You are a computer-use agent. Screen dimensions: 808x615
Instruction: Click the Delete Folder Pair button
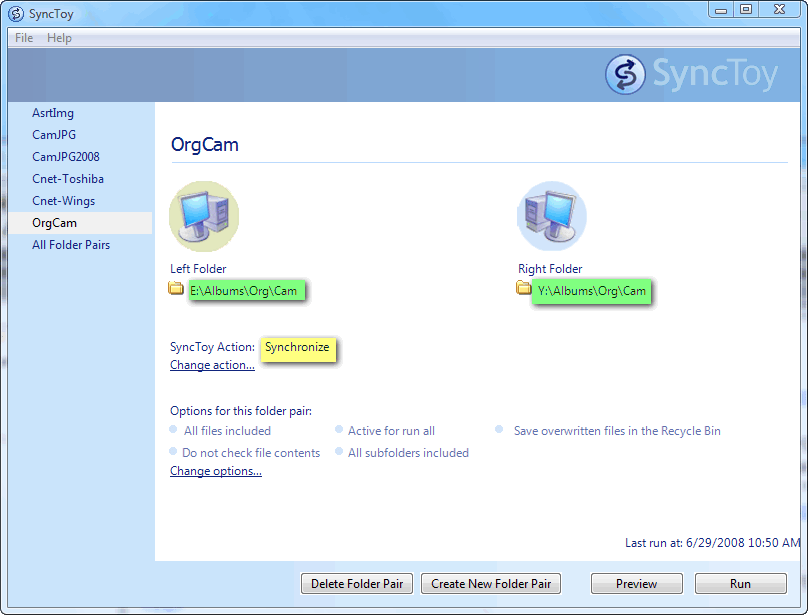pyautogui.click(x=357, y=584)
